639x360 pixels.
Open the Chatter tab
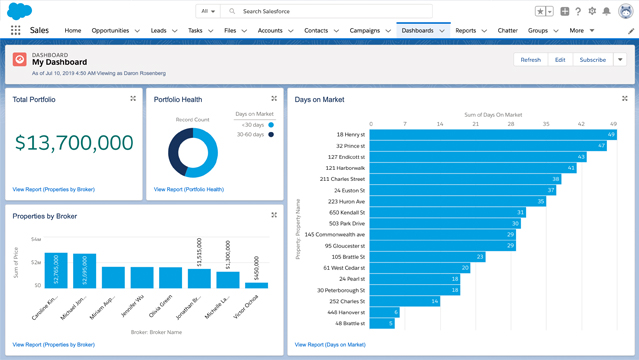(x=507, y=31)
